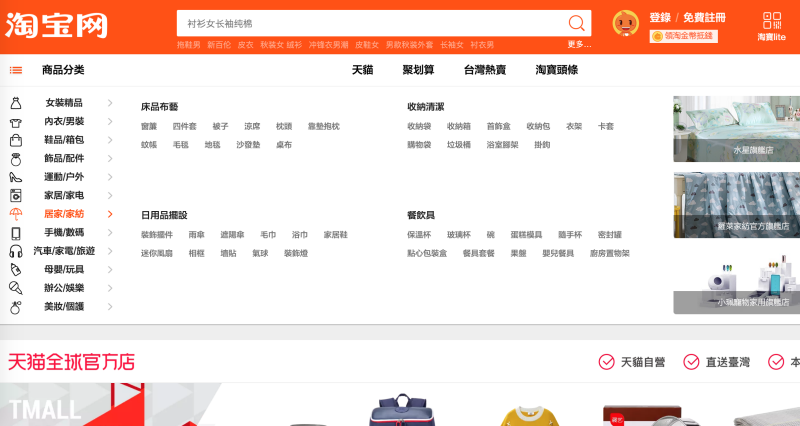This screenshot has height=426, width=800.
Task: Click the high-heel icon for 運動/户外
Action: tap(16, 178)
